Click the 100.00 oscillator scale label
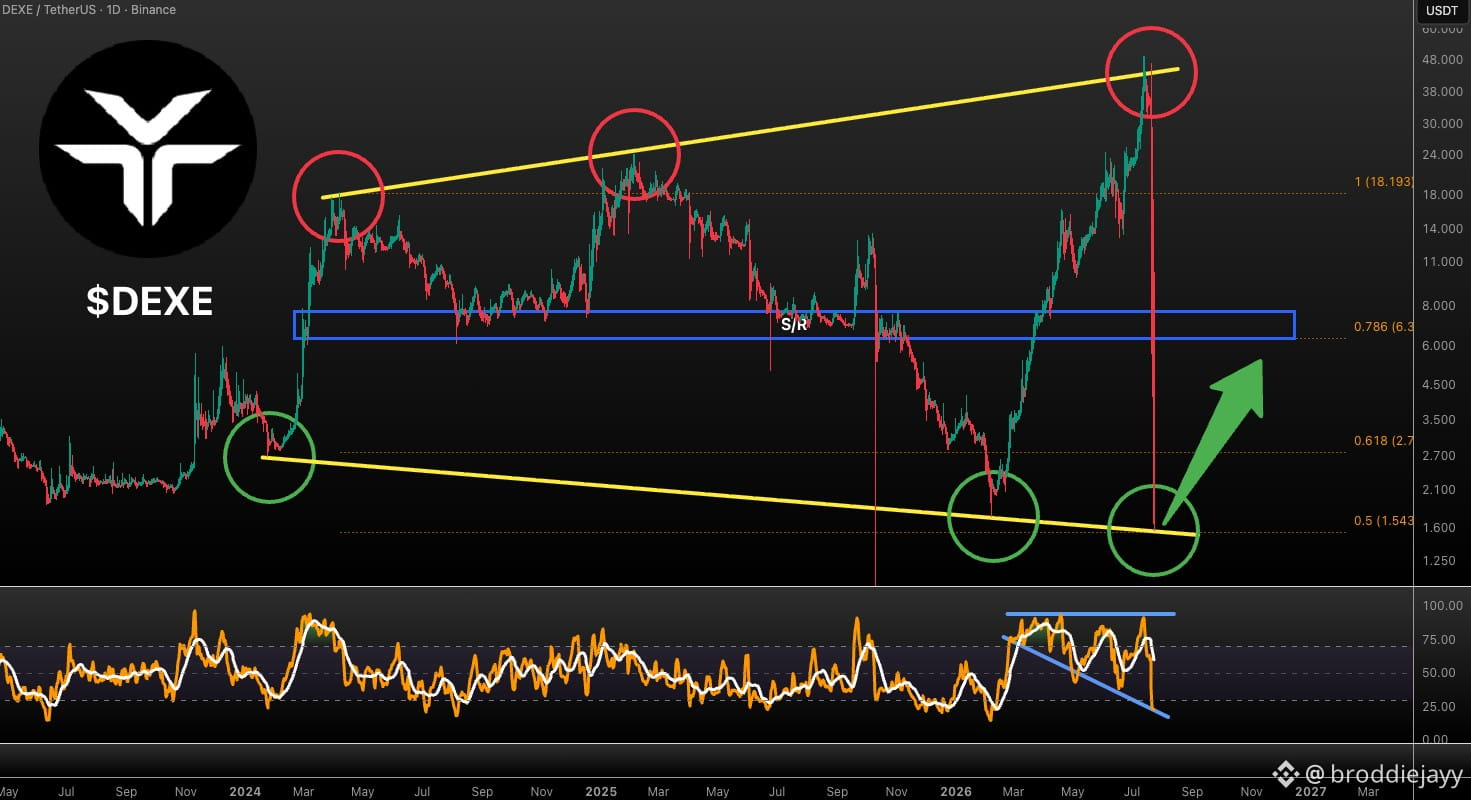Viewport: 1471px width, 800px height. [x=1441, y=606]
